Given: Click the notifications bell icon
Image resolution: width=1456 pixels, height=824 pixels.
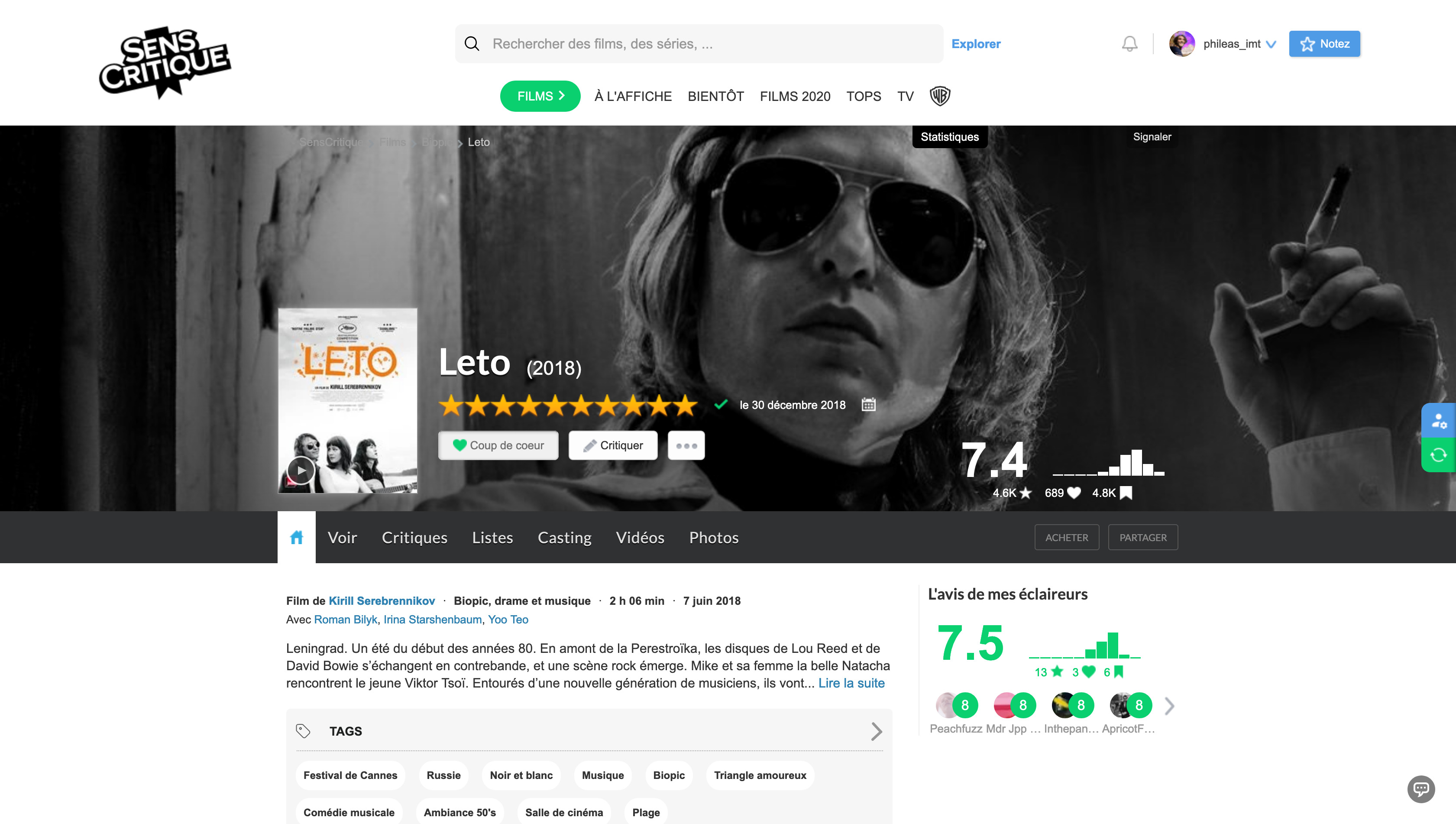Looking at the screenshot, I should pos(1129,44).
